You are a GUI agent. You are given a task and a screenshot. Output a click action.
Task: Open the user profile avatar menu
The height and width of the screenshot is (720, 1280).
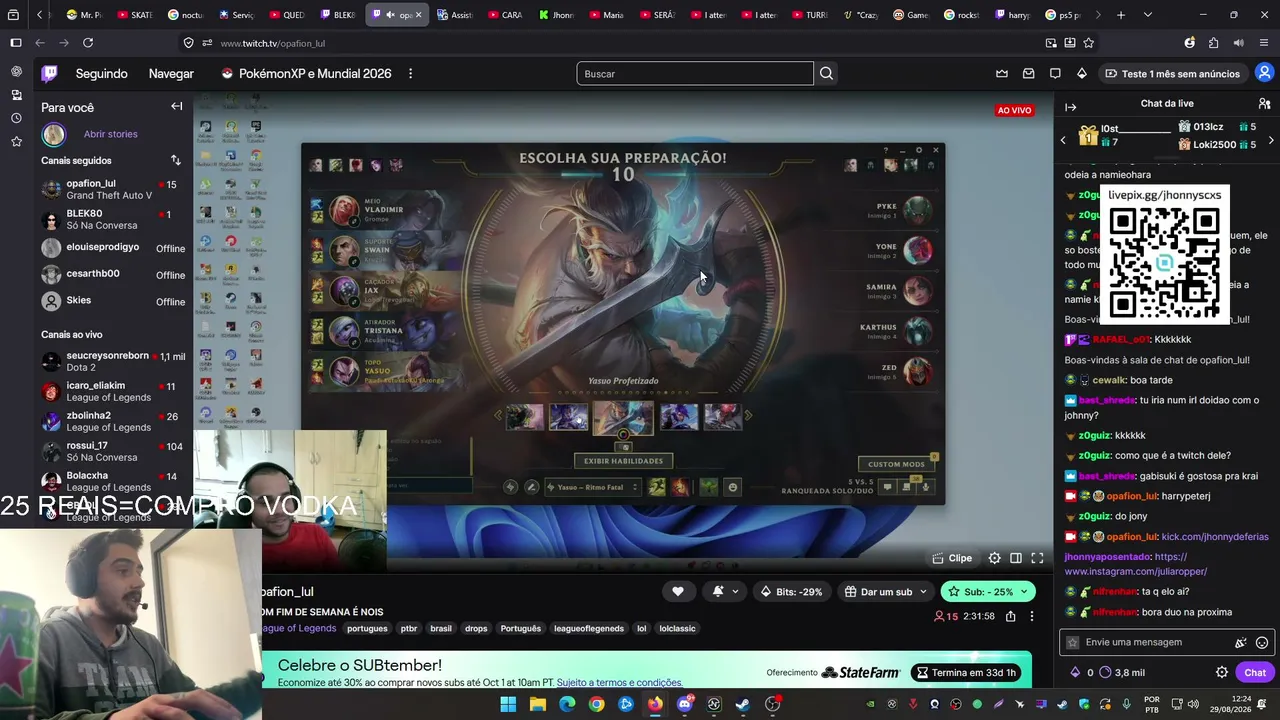click(x=1264, y=73)
